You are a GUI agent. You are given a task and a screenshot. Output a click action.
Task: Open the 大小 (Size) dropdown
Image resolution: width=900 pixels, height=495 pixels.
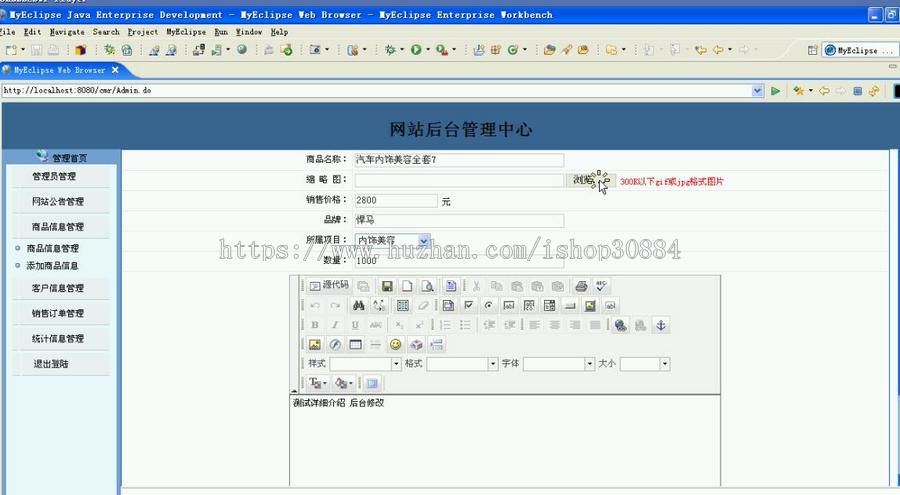coord(645,363)
